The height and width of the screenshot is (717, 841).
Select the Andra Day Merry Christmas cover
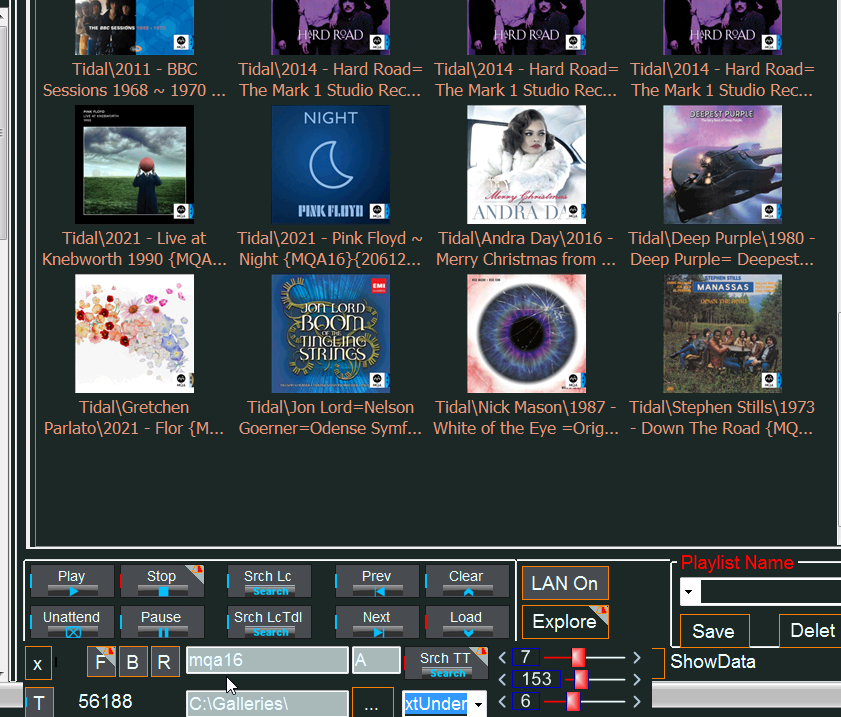click(526, 165)
